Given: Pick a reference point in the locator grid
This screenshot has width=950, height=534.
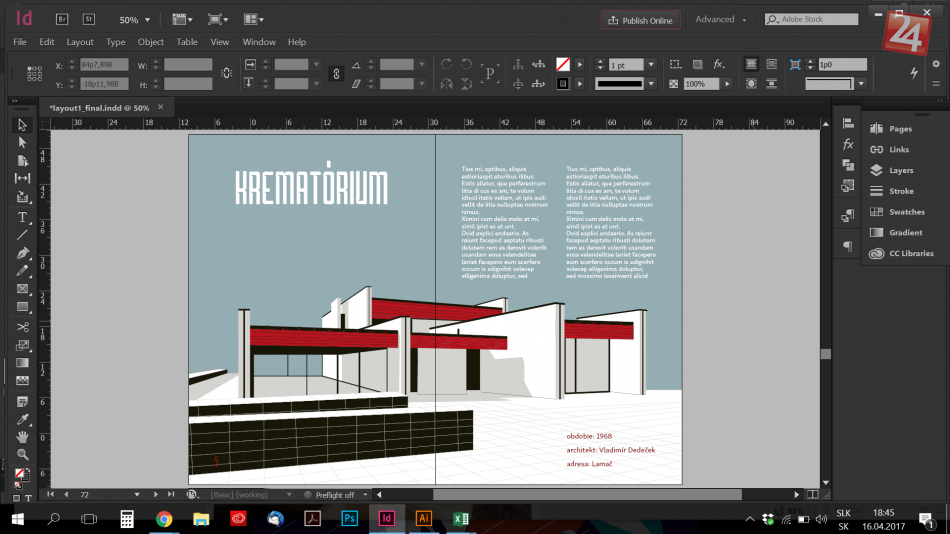Looking at the screenshot, I should [x=35, y=74].
